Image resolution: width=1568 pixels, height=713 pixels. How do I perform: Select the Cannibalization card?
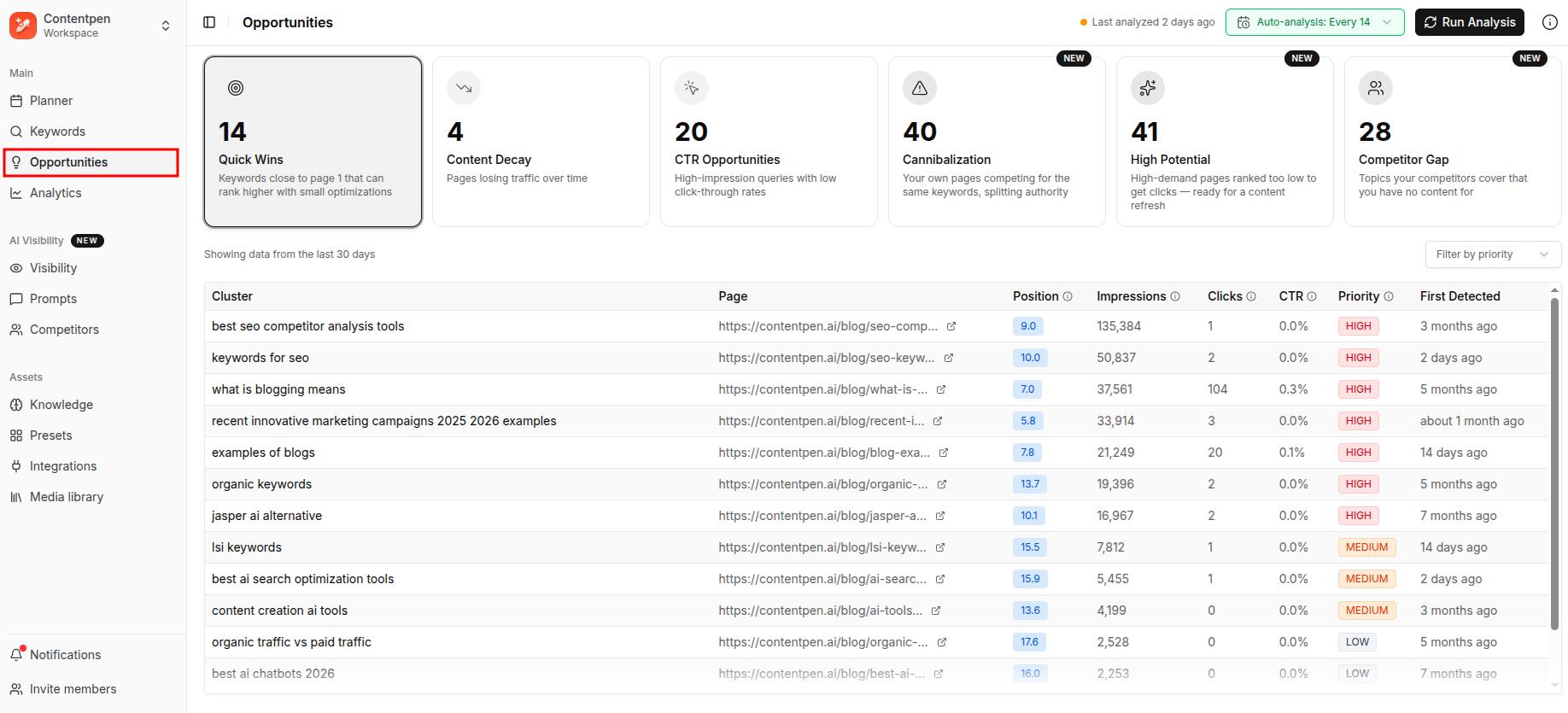(997, 142)
